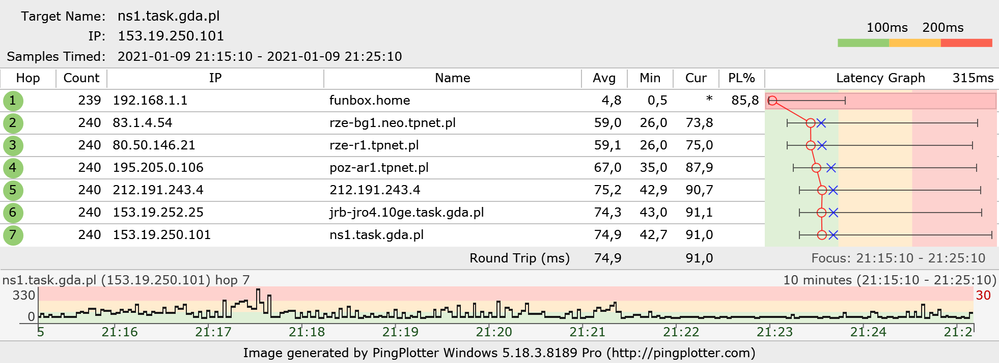Image resolution: width=999 pixels, height=363 pixels.
Task: Select IP 83.1.4.54 cell
Action: (143, 123)
